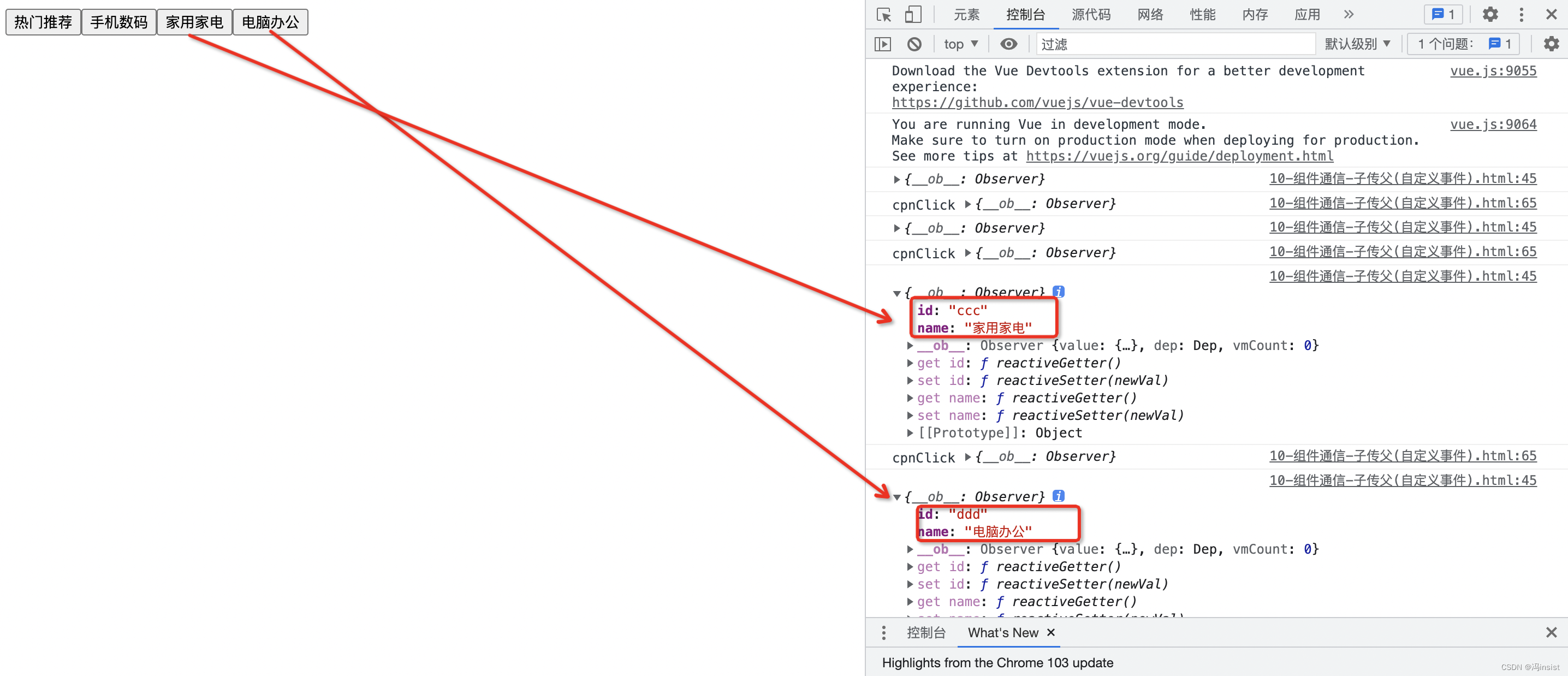This screenshot has width=1568, height=676.
Task: Close the bottom drawer
Action: point(1552,633)
